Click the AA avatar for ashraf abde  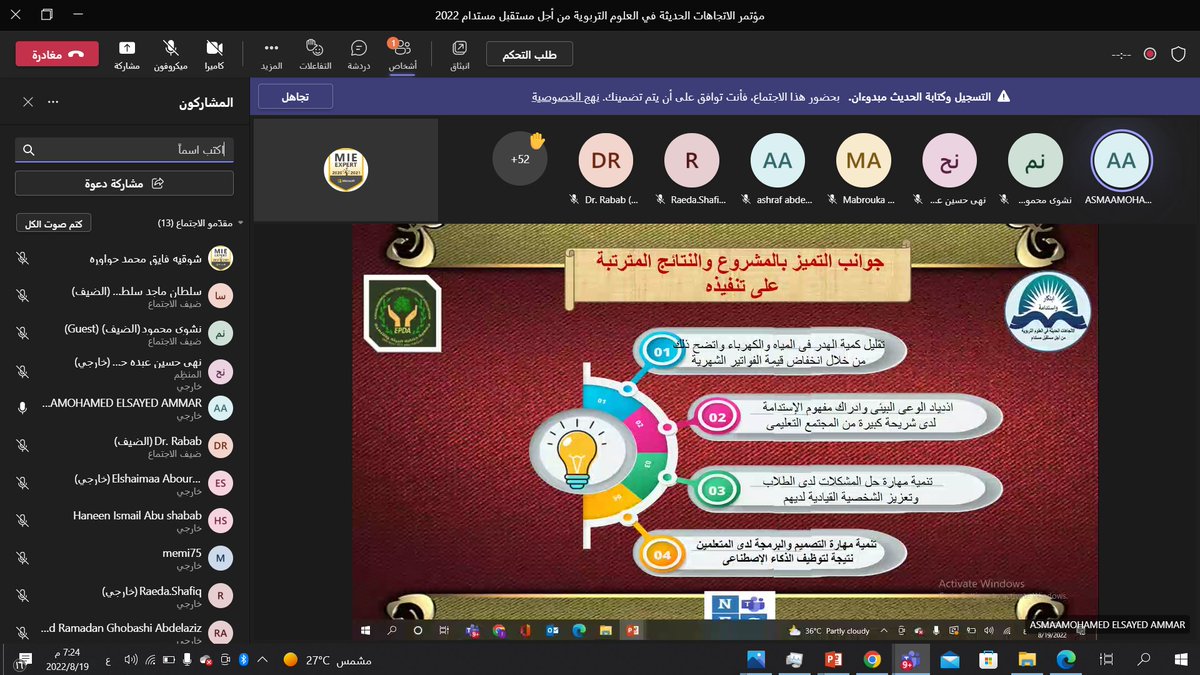coord(777,160)
